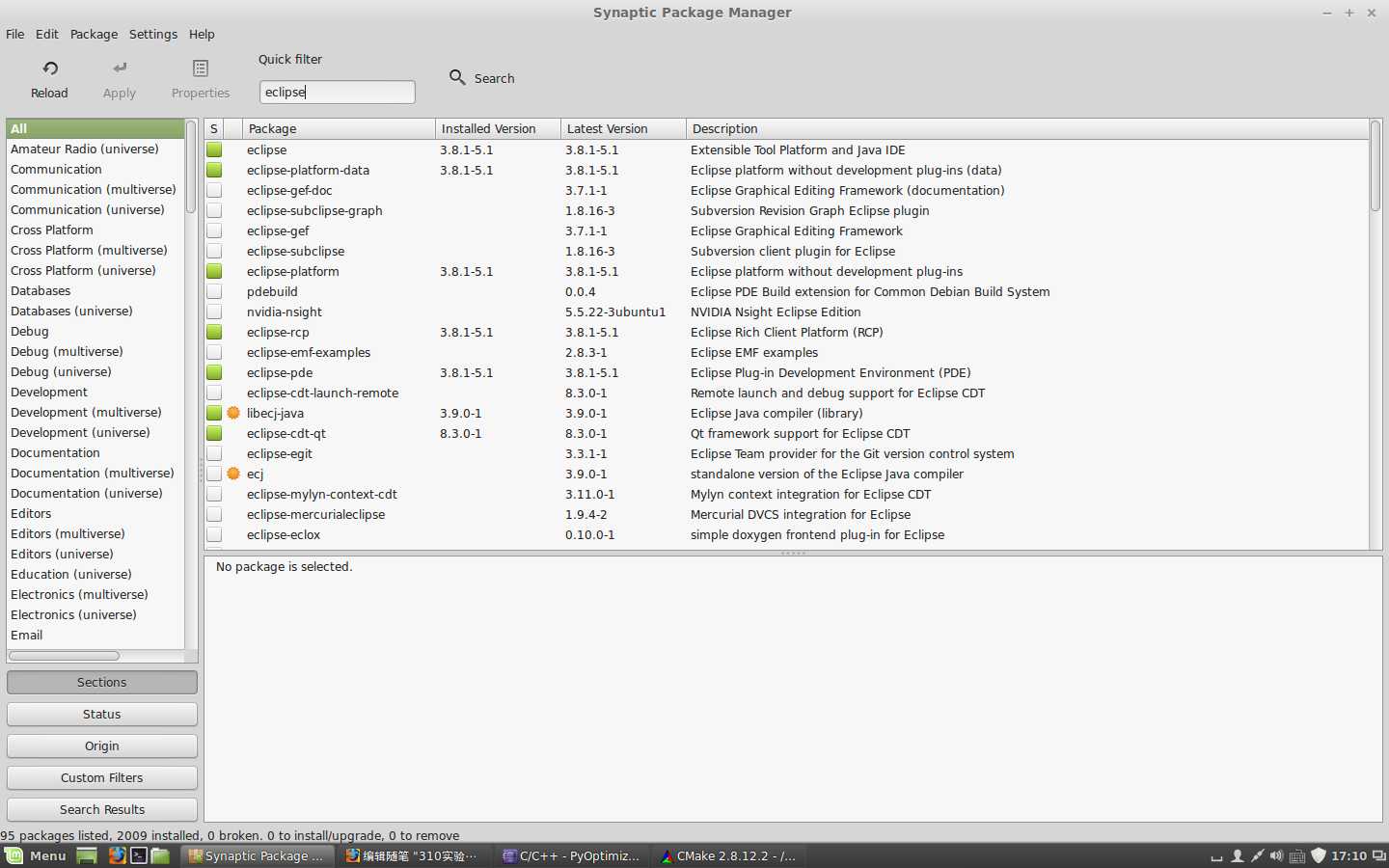Click the Status filter button
The width and height of the screenshot is (1389, 868).
pos(102,714)
